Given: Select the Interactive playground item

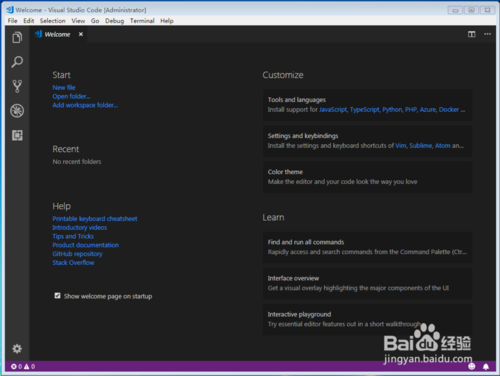Looking at the screenshot, I should (x=367, y=319).
